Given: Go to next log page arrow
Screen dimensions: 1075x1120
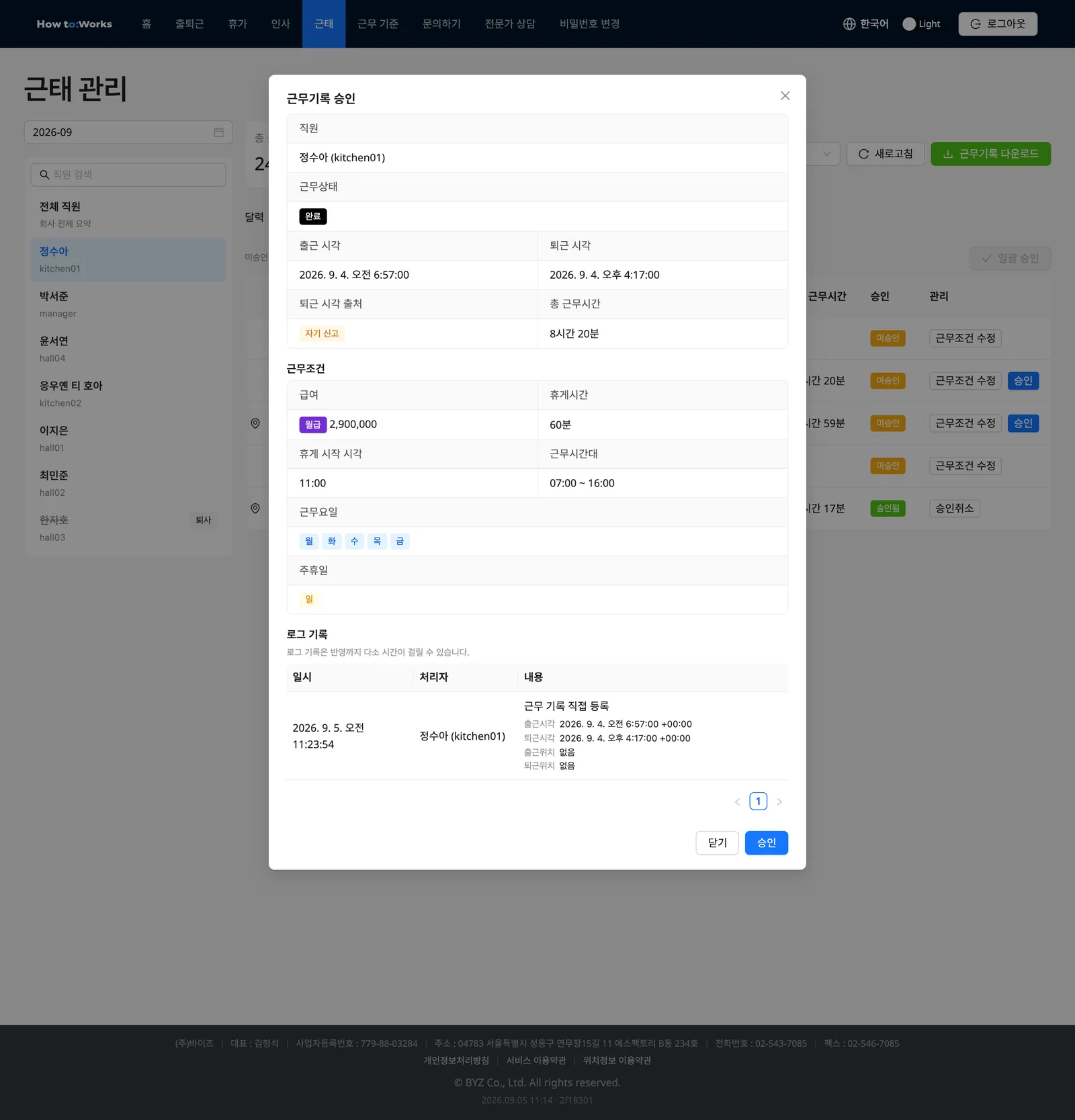Looking at the screenshot, I should (779, 802).
